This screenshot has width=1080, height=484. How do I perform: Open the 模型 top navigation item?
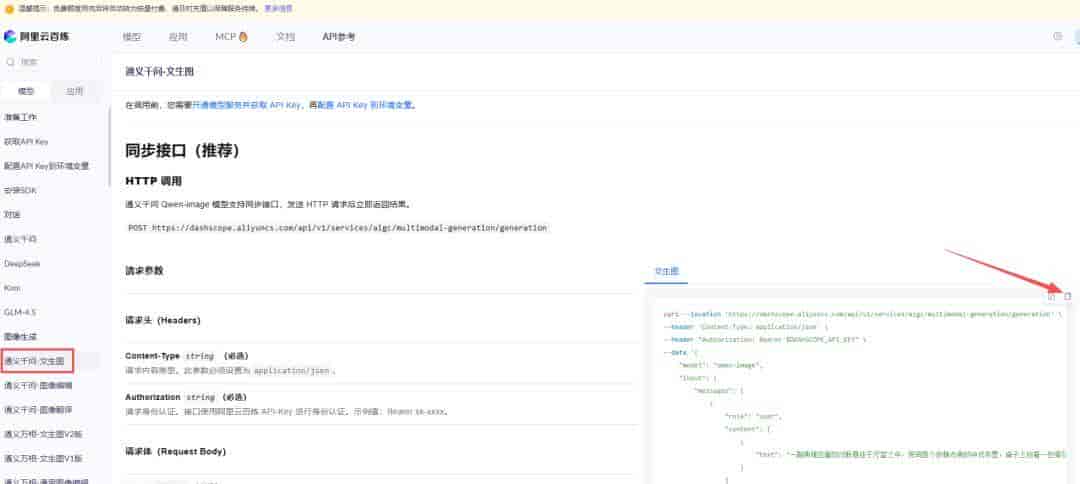(132, 37)
